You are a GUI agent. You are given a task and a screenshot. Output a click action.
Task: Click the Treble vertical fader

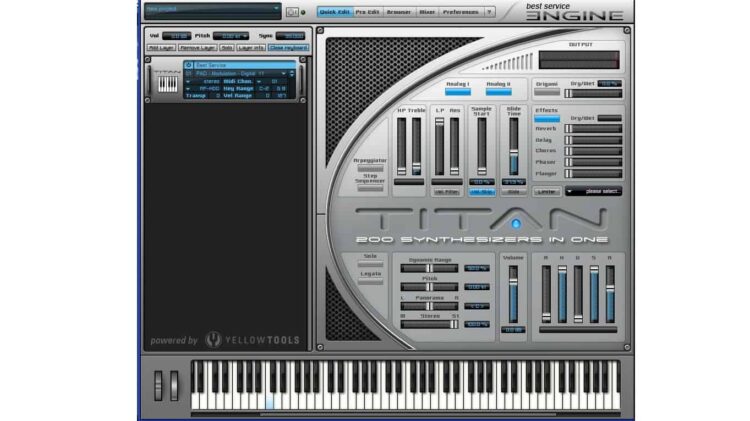click(417, 146)
